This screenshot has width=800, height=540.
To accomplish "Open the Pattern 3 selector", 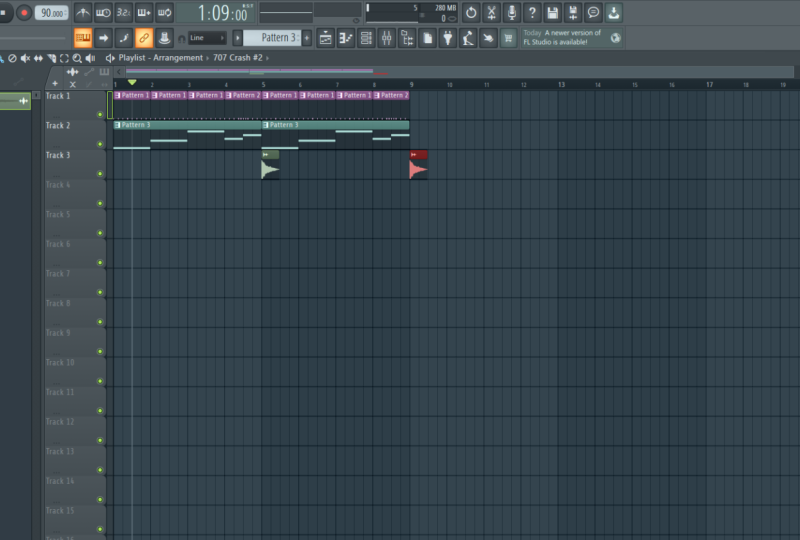I will click(272, 38).
